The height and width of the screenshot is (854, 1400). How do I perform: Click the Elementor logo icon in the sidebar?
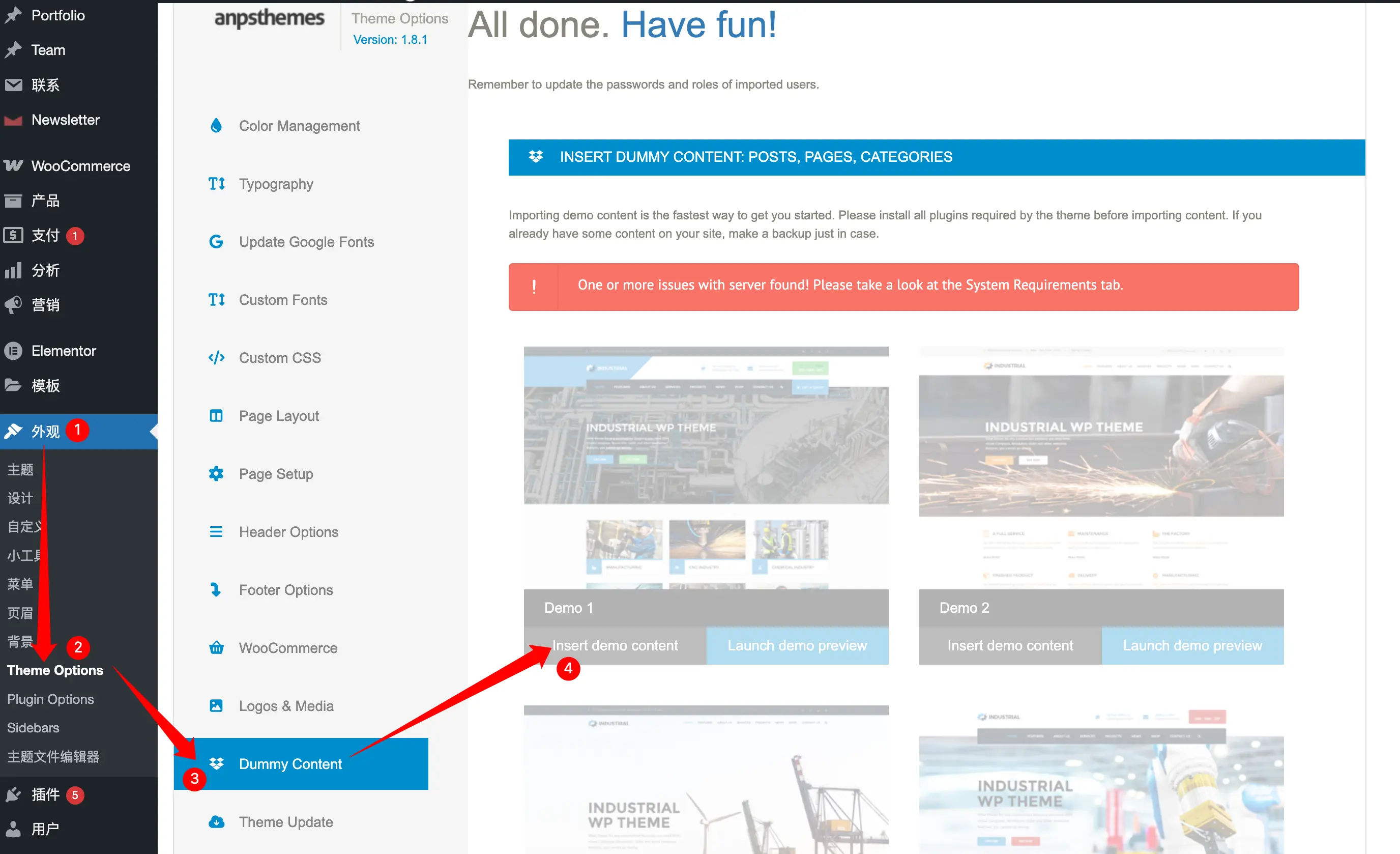(13, 351)
